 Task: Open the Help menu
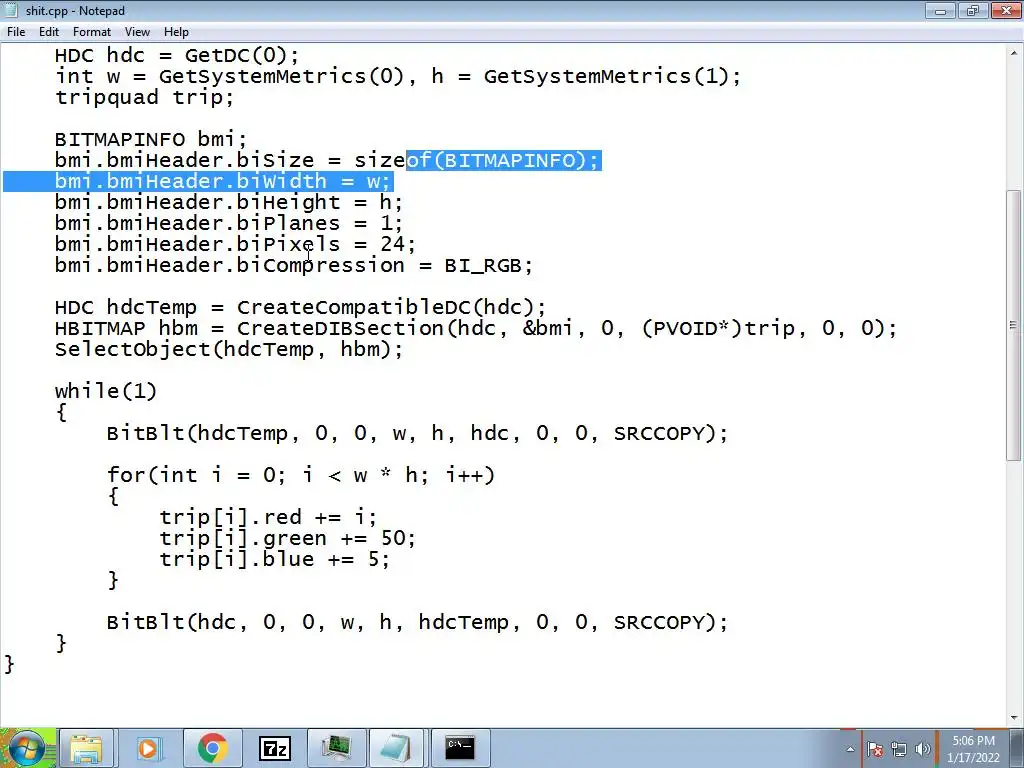coord(176,32)
